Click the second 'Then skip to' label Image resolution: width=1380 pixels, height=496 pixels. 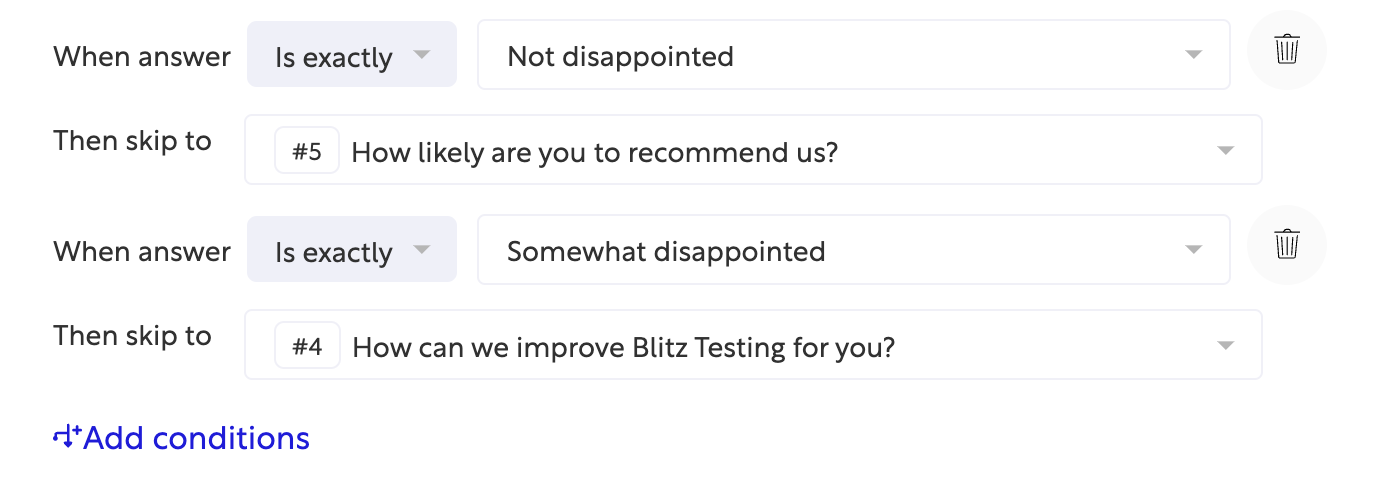click(132, 336)
